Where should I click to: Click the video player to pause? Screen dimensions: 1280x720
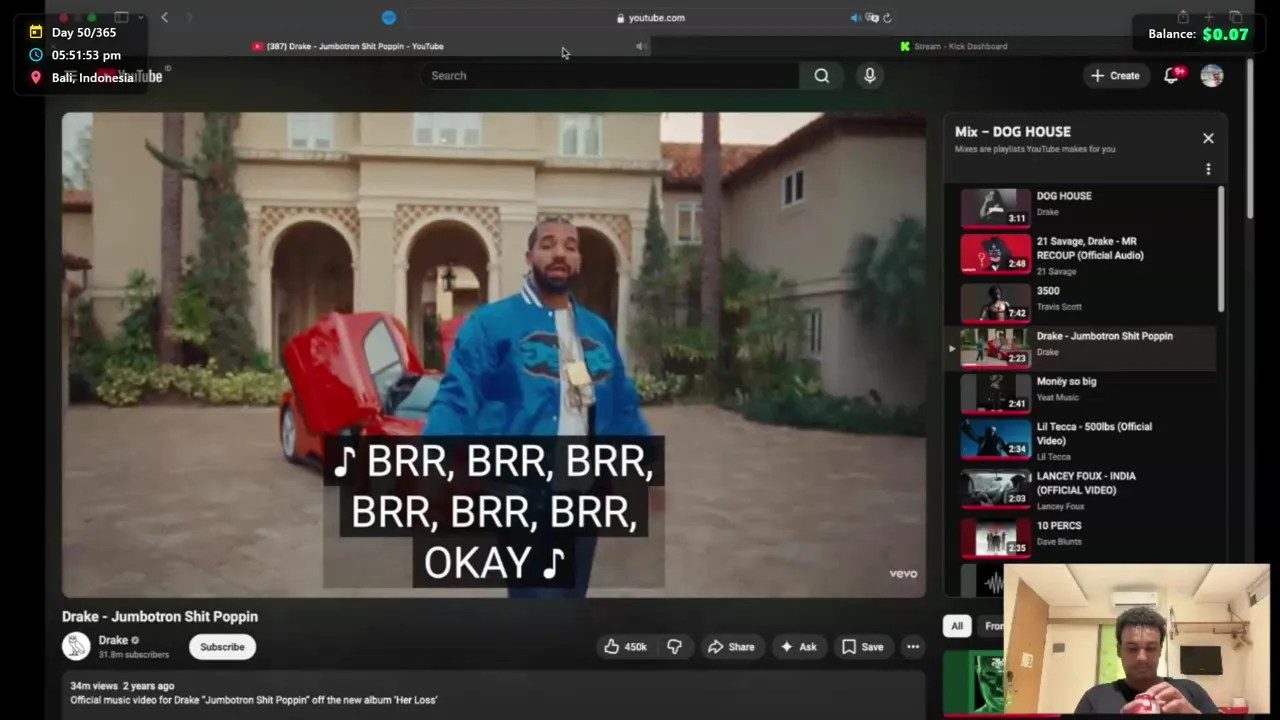(x=494, y=355)
